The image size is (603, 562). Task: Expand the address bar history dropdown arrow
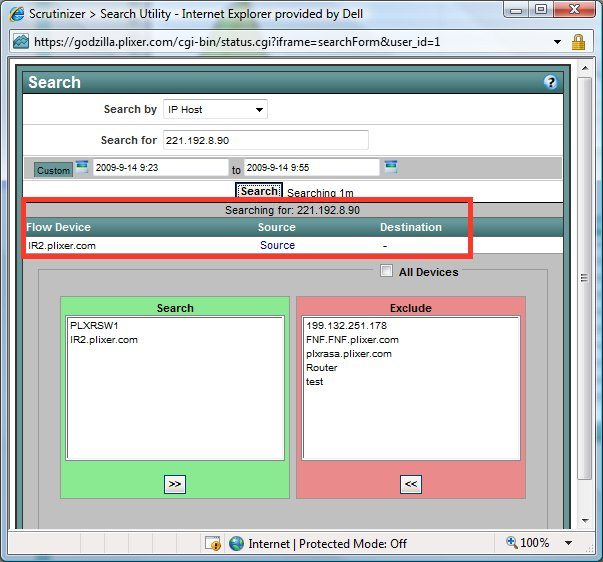click(557, 42)
